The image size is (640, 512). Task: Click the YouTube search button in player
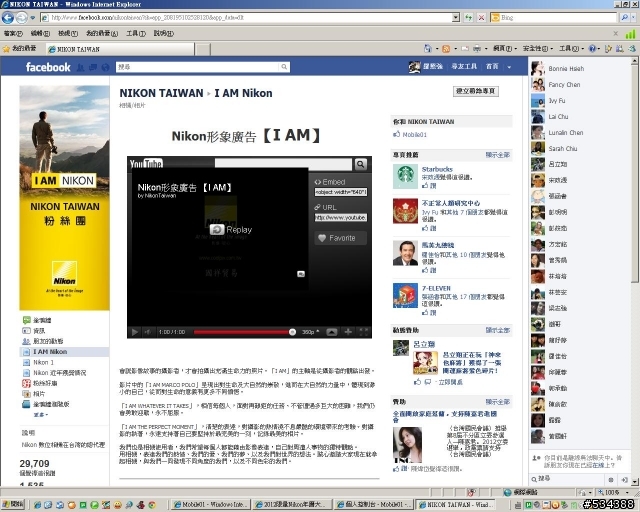(360, 164)
